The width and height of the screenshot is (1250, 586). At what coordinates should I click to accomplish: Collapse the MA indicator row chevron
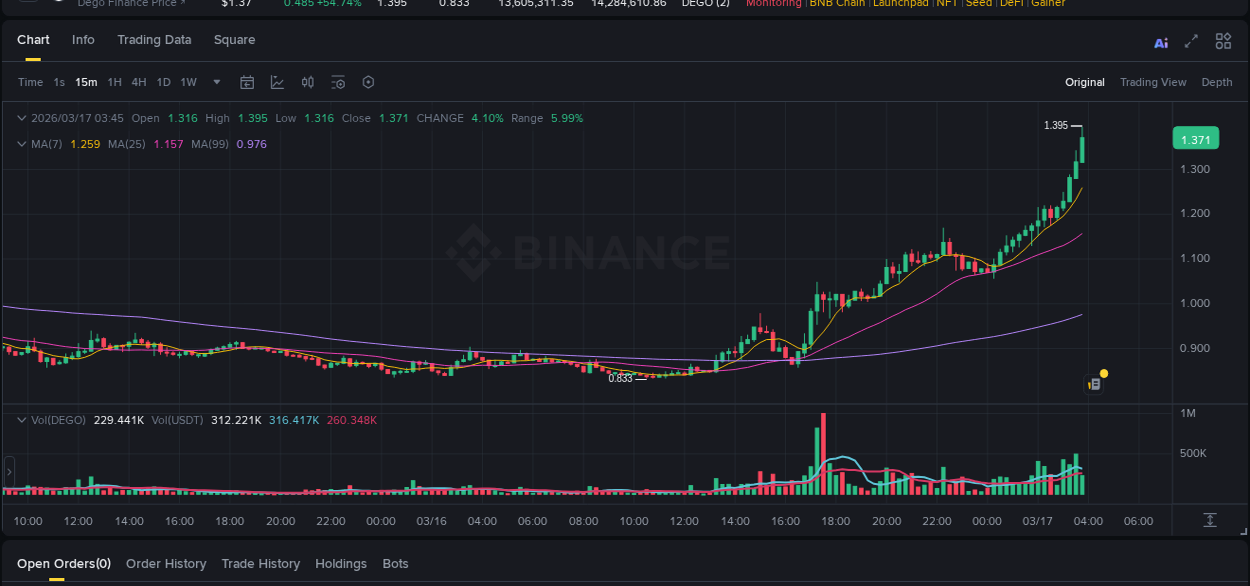coord(20,143)
